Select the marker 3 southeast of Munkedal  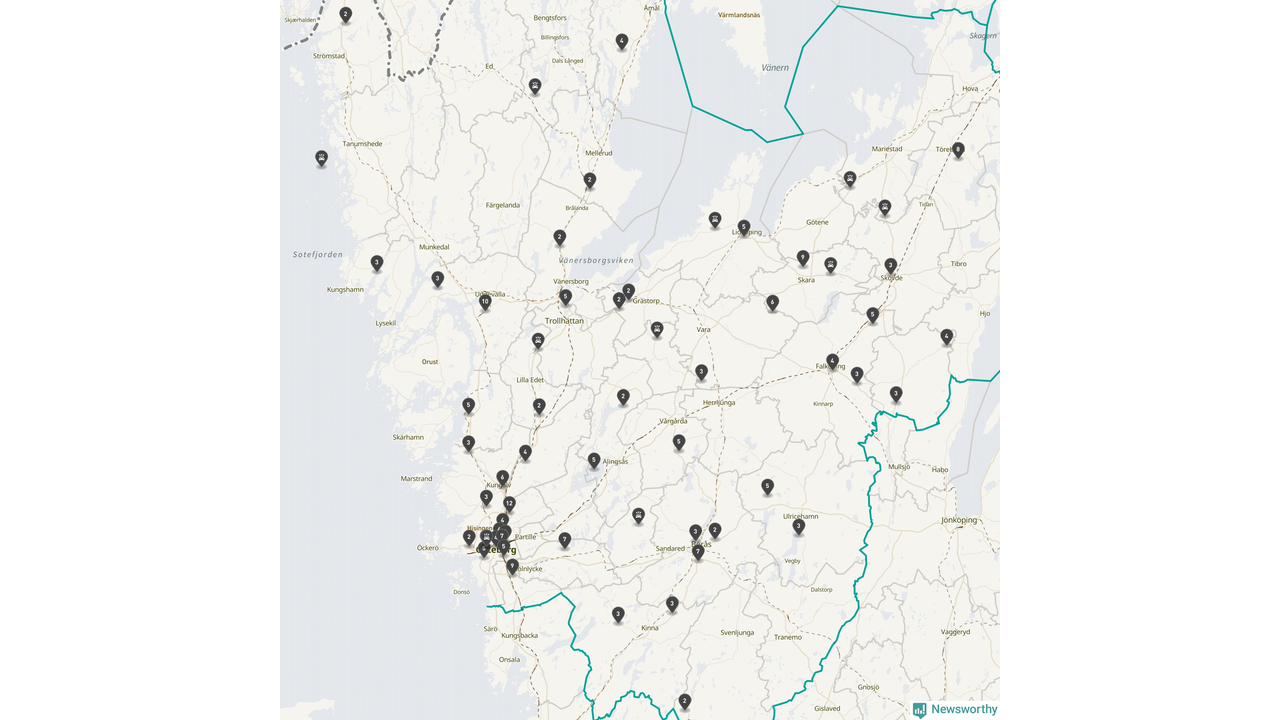pos(437,280)
